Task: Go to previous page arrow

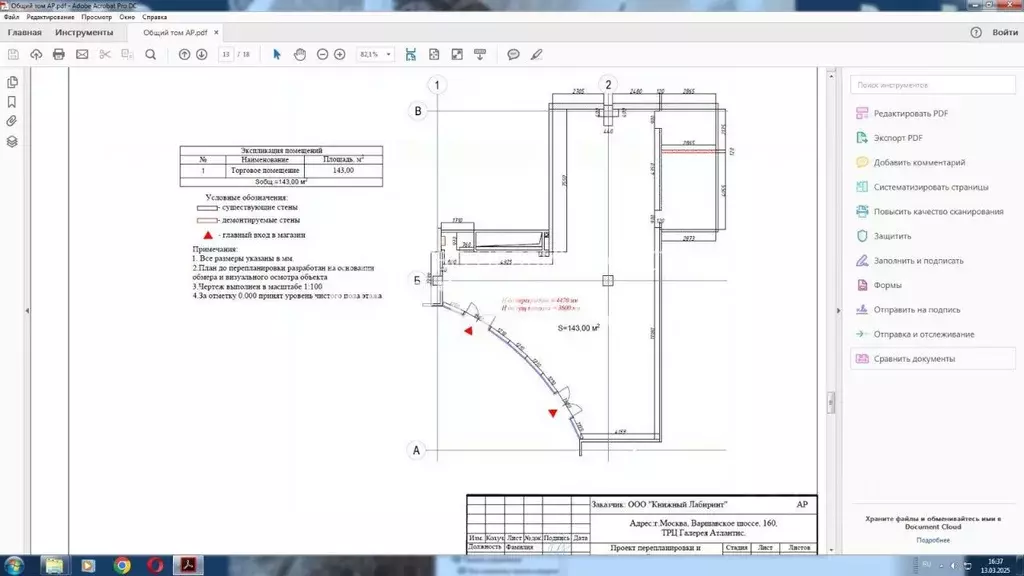Action: coord(184,55)
